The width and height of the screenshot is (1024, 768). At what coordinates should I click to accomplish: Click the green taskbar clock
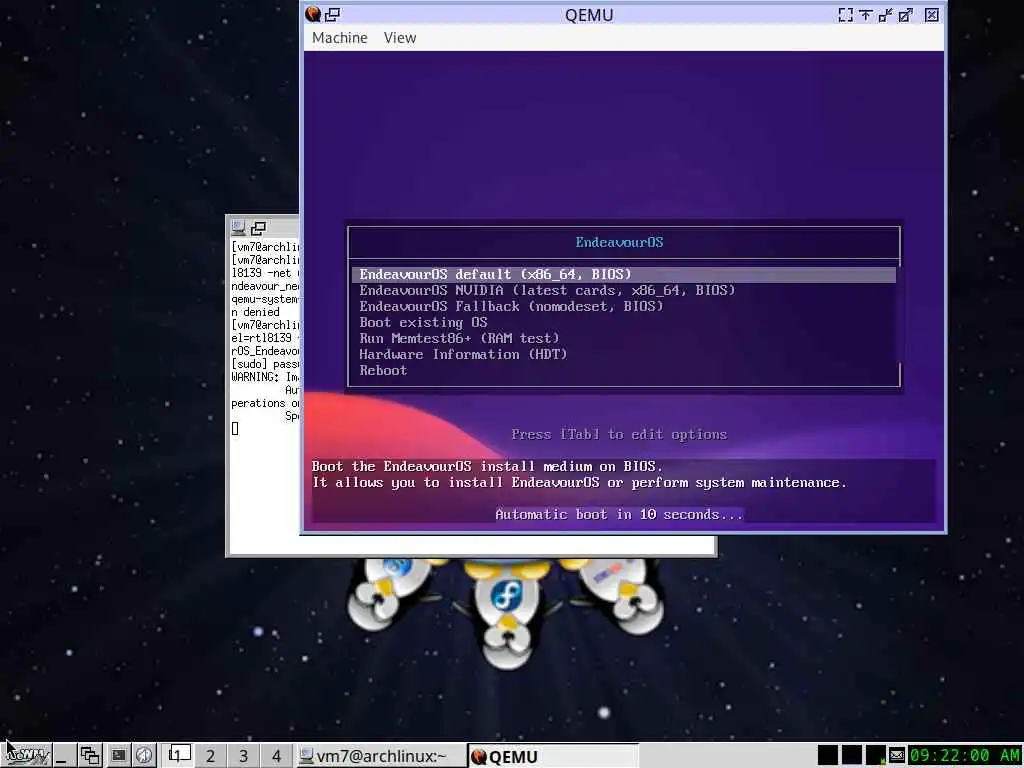point(965,756)
